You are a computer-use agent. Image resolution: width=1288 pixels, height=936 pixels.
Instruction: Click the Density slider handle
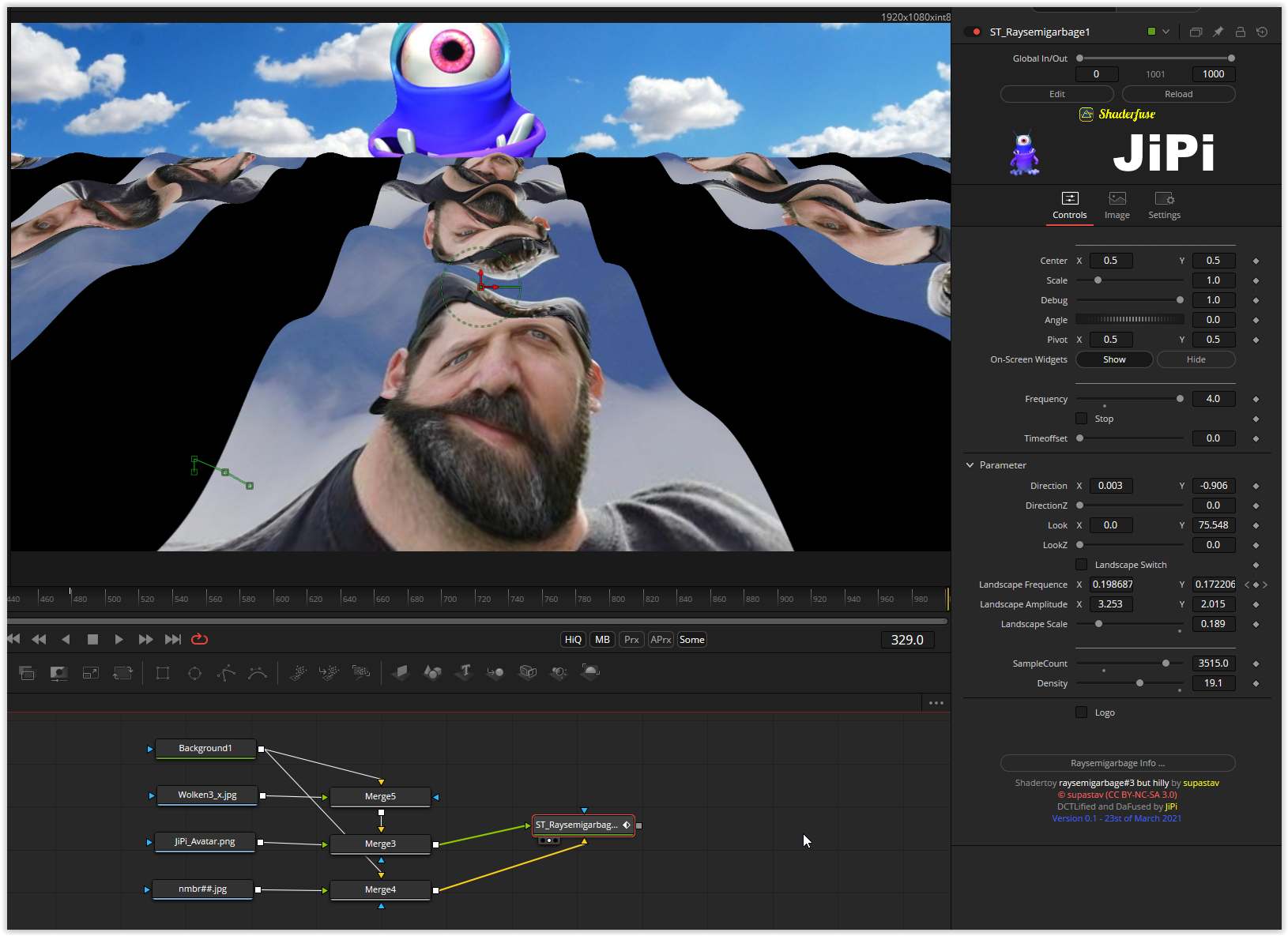pyautogui.click(x=1139, y=683)
